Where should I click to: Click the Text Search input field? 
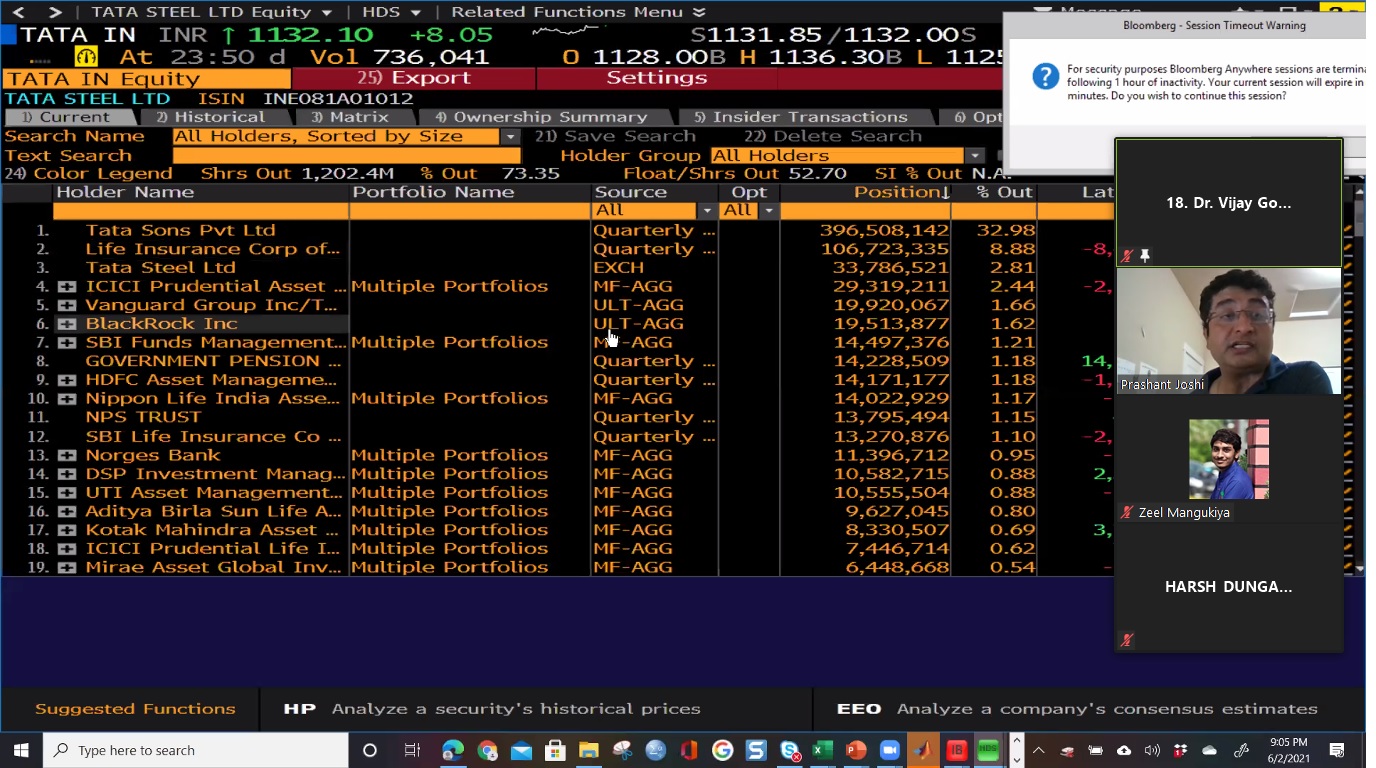click(x=347, y=156)
